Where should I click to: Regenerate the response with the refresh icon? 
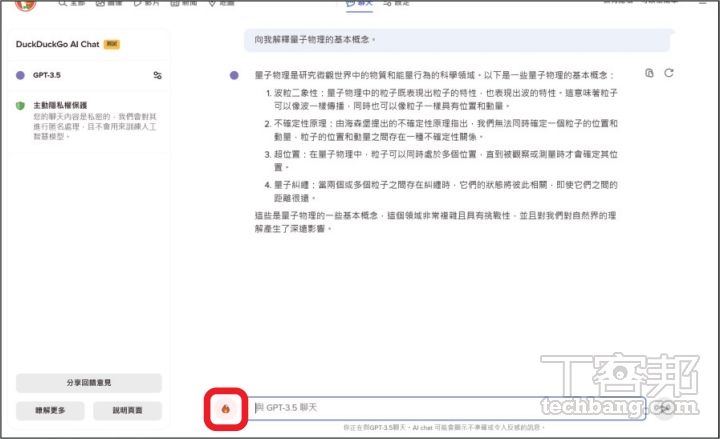point(669,73)
